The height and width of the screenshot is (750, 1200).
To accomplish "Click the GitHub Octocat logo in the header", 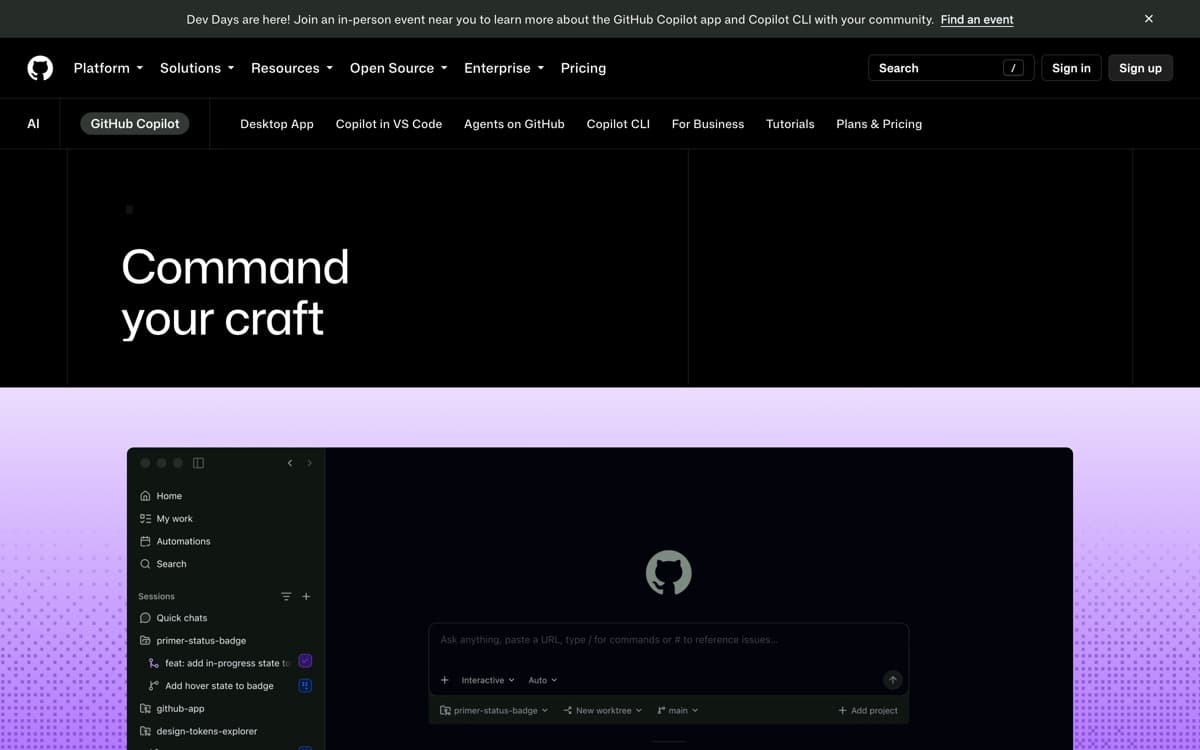I will [x=40, y=68].
